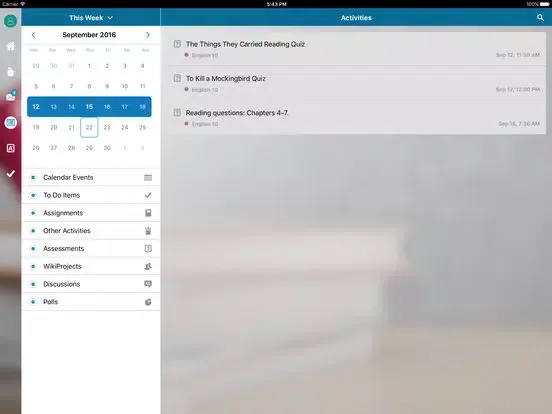Viewport: 552px width, 414px height.
Task: Click the Assignments notebook icon
Action: (148, 213)
